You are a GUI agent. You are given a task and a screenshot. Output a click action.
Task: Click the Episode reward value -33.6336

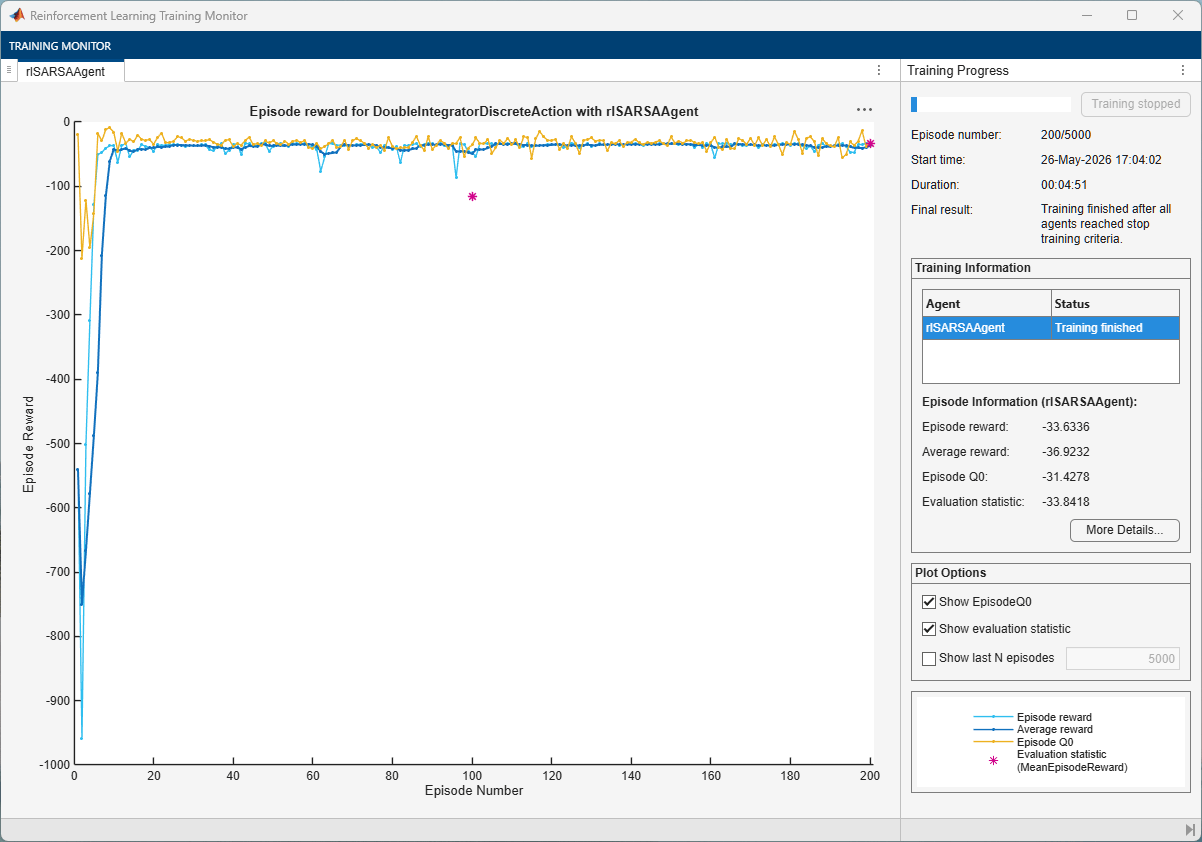[1066, 427]
